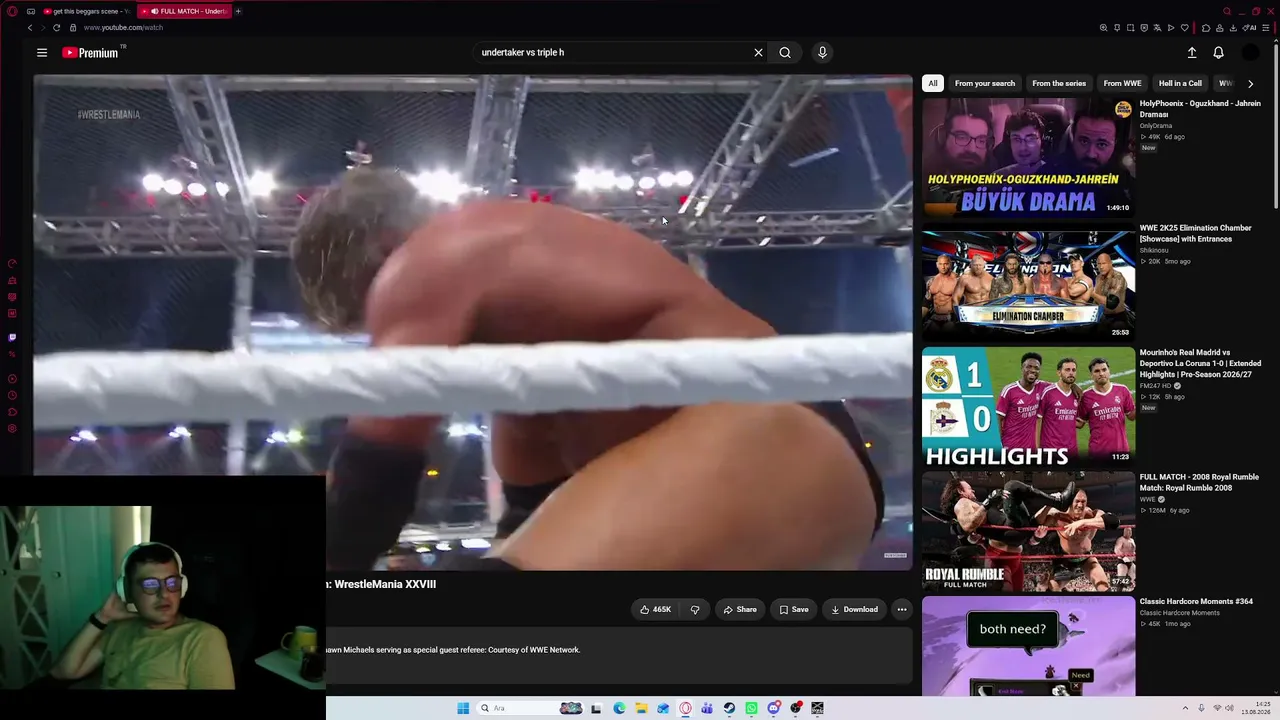Open 'Classic Hardcore Moments #364' title
The image size is (1280, 720).
(x=1196, y=601)
